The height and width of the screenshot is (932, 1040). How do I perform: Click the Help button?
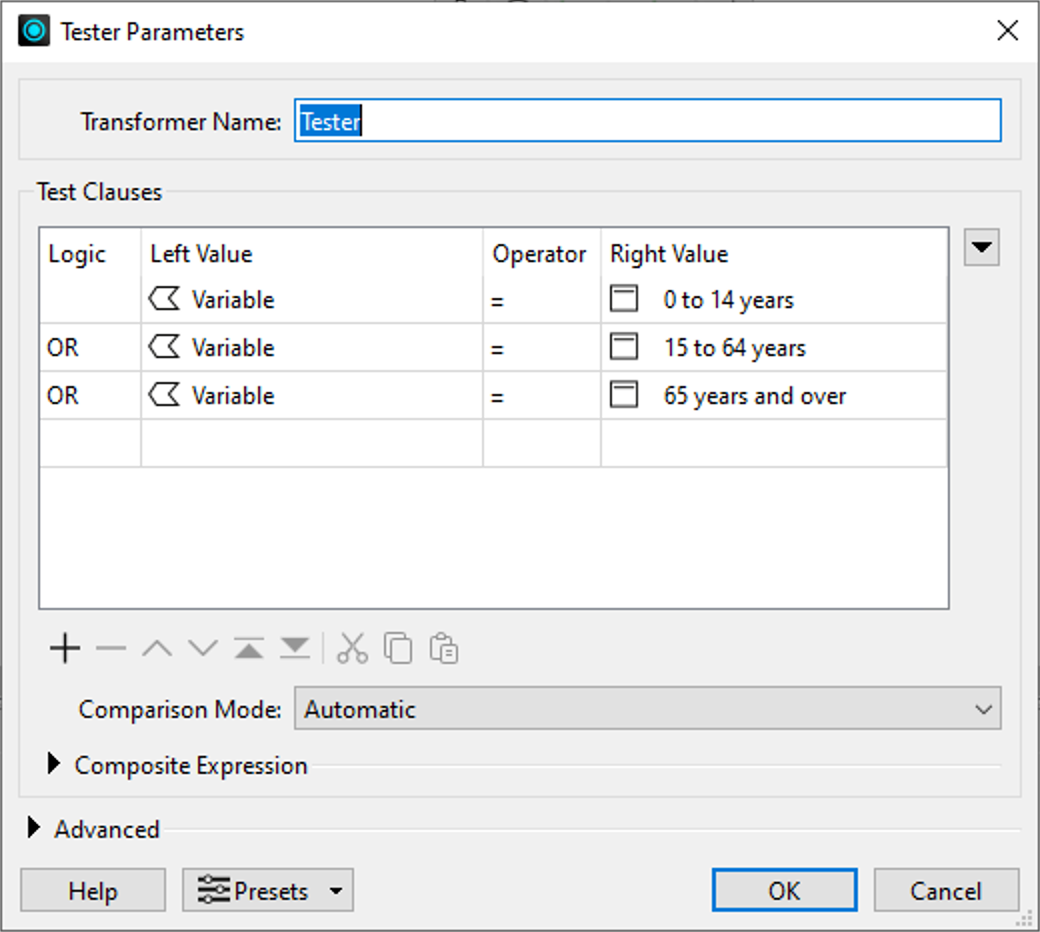(x=92, y=890)
